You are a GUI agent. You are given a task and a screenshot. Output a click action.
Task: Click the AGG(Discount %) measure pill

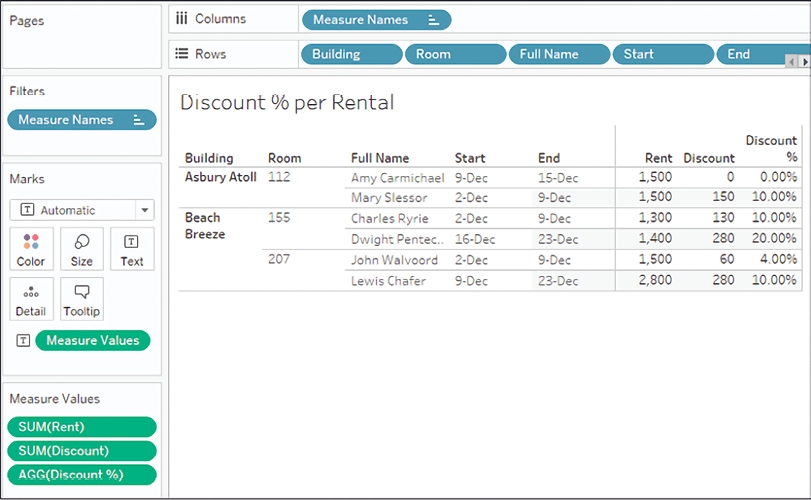coord(82,475)
